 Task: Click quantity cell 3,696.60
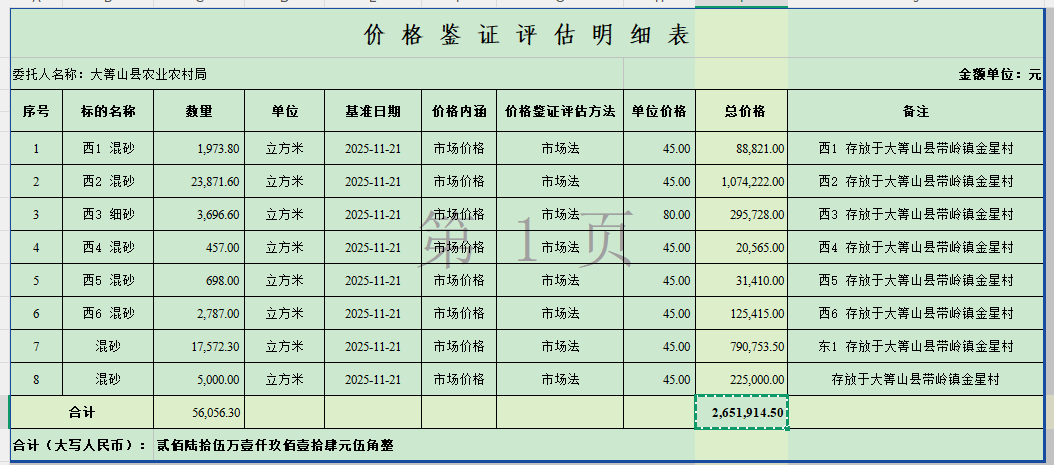200,214
